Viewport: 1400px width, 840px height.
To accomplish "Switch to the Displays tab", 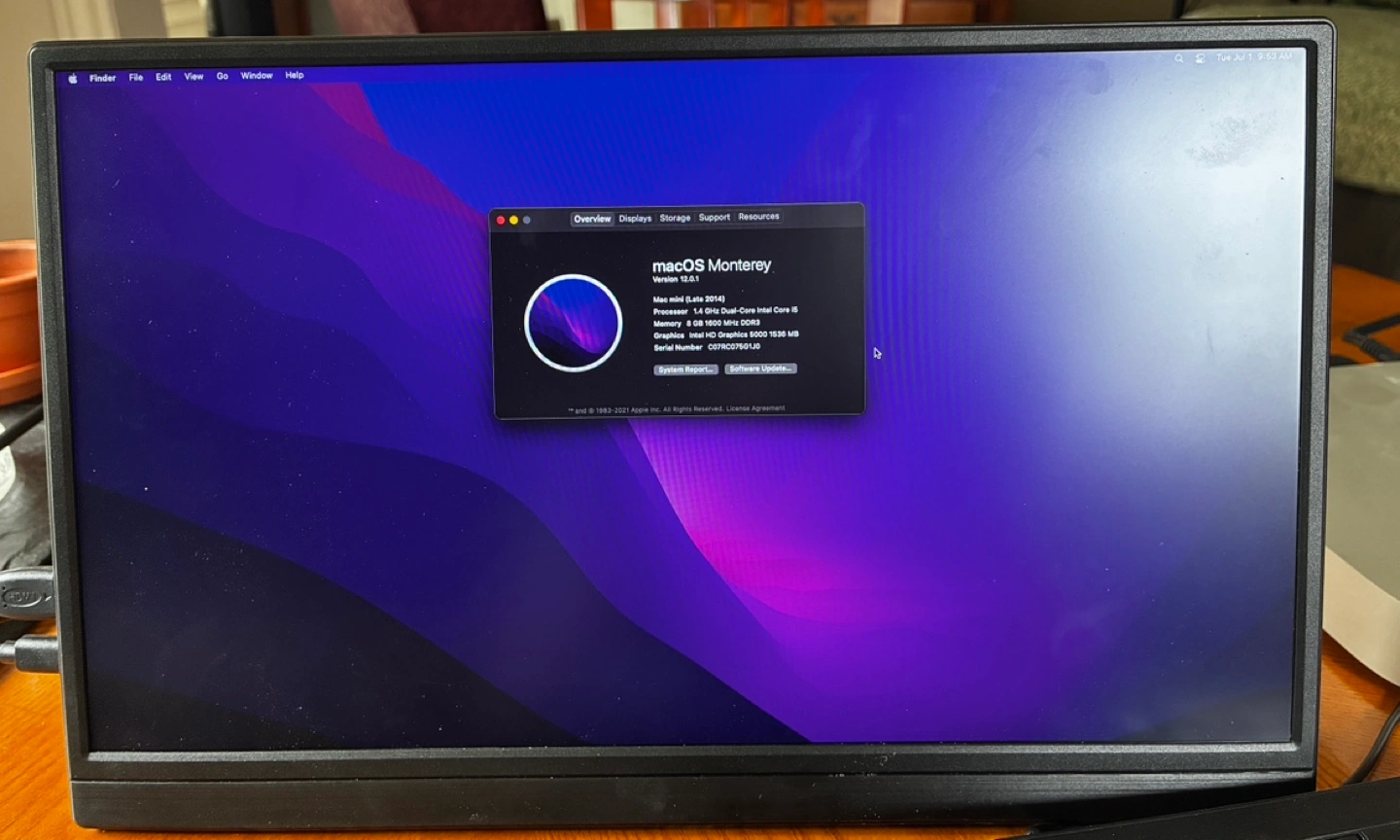I will (x=635, y=219).
